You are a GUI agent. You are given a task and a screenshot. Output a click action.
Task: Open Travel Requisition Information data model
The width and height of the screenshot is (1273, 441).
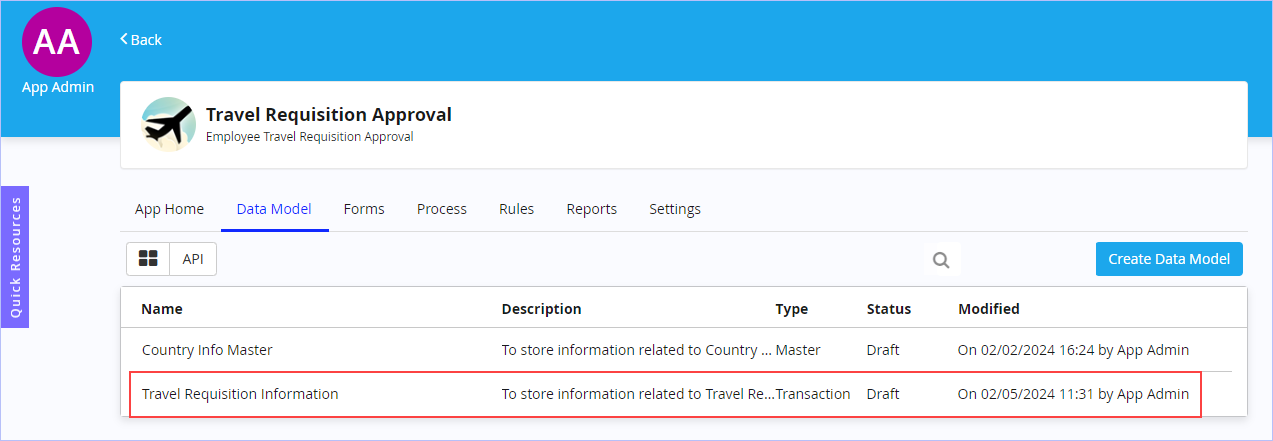coord(240,394)
